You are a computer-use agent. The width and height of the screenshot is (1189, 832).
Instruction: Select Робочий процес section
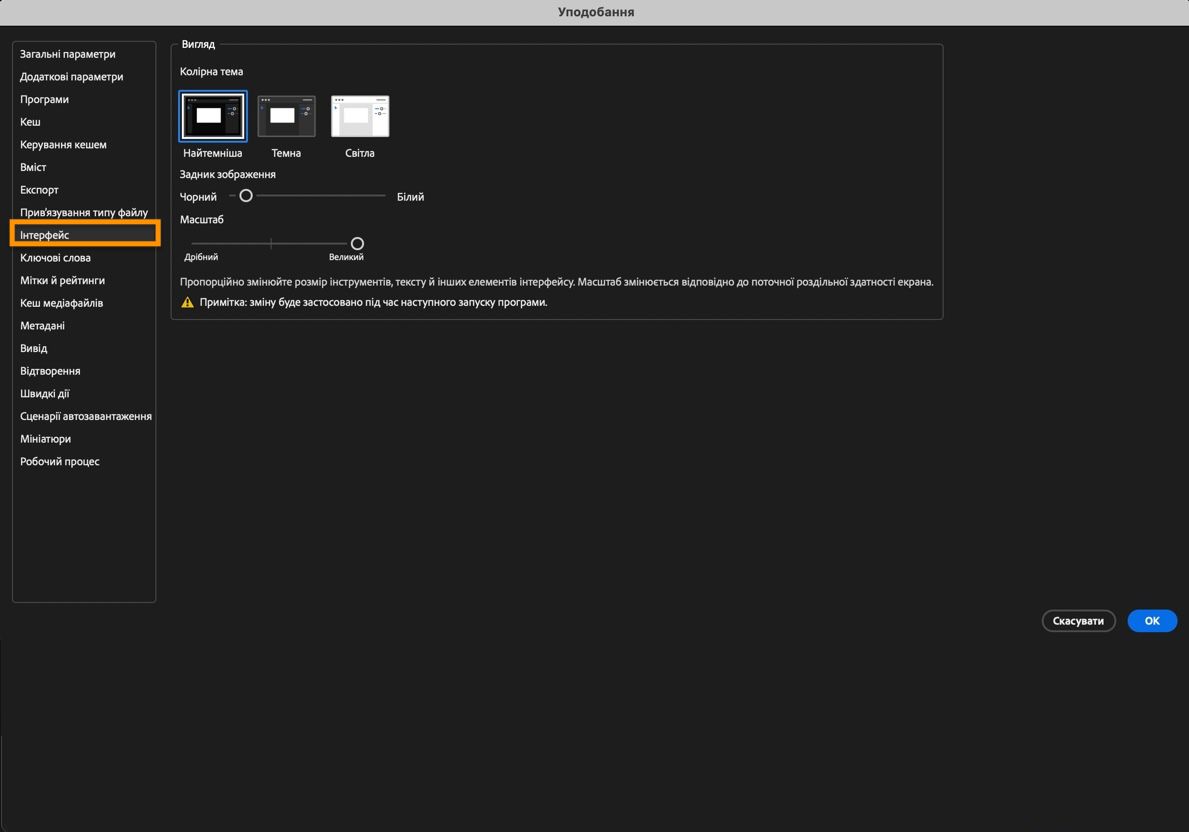coord(59,462)
